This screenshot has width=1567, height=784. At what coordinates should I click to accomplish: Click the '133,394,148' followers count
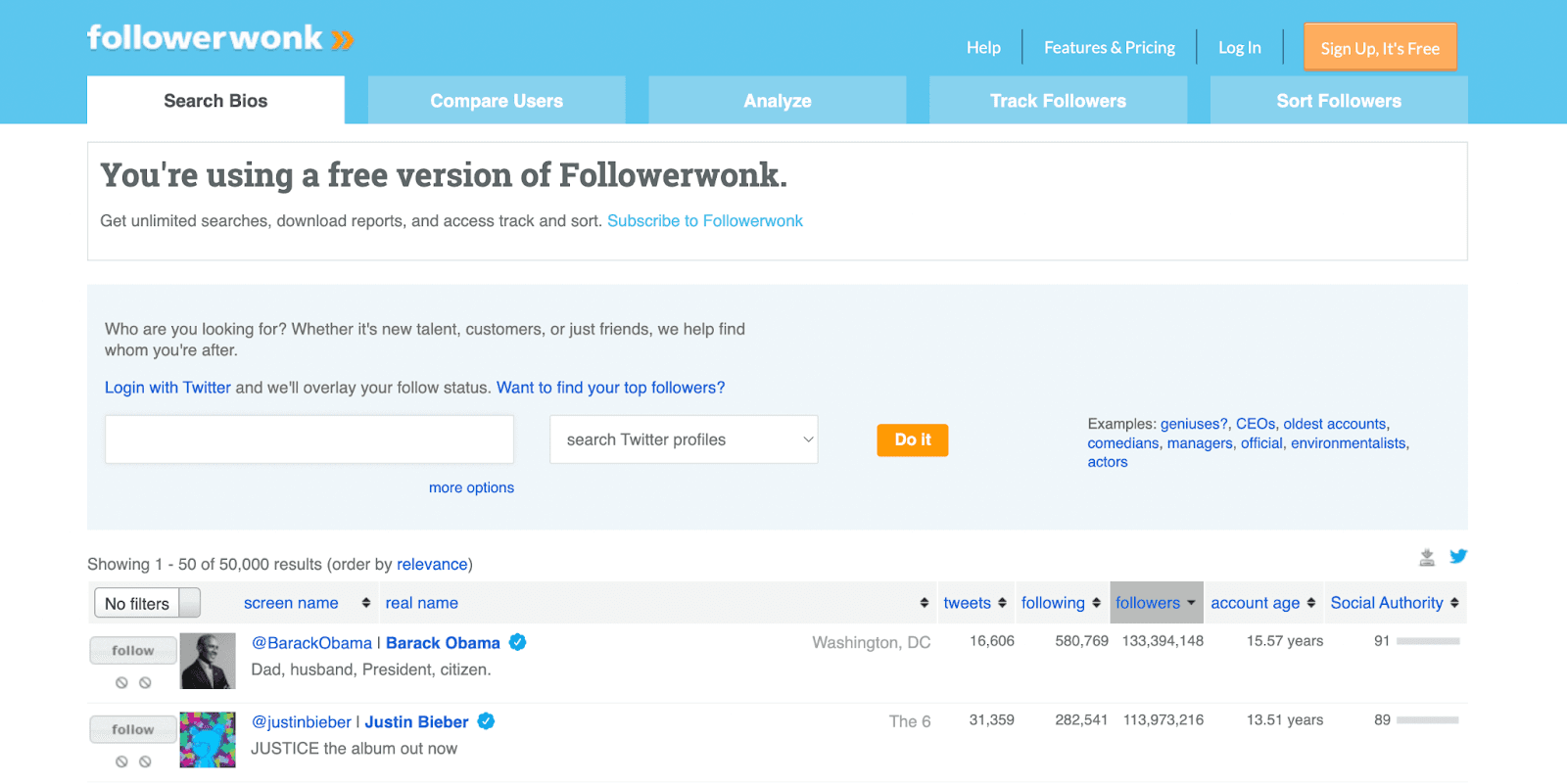(1163, 641)
